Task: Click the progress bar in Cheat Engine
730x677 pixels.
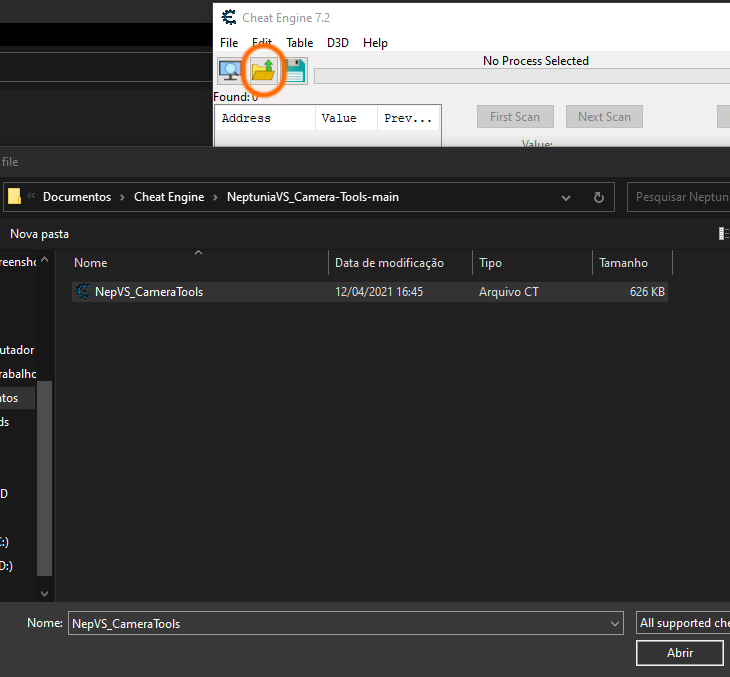Action: [522, 76]
